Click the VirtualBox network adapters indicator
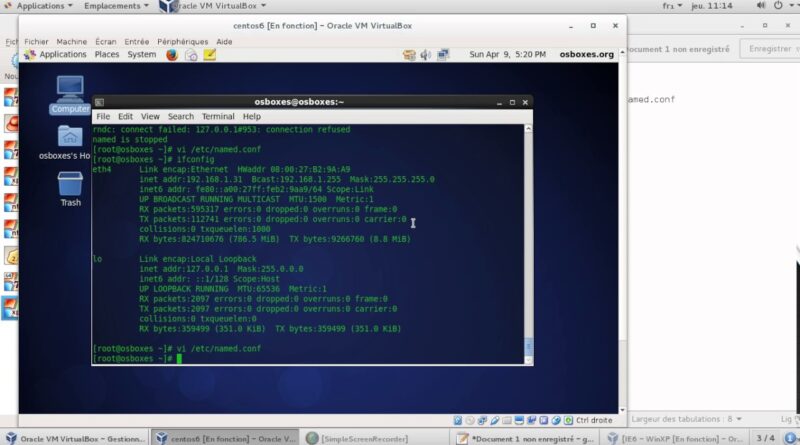Viewport: 800px width, 445px height. (482, 420)
